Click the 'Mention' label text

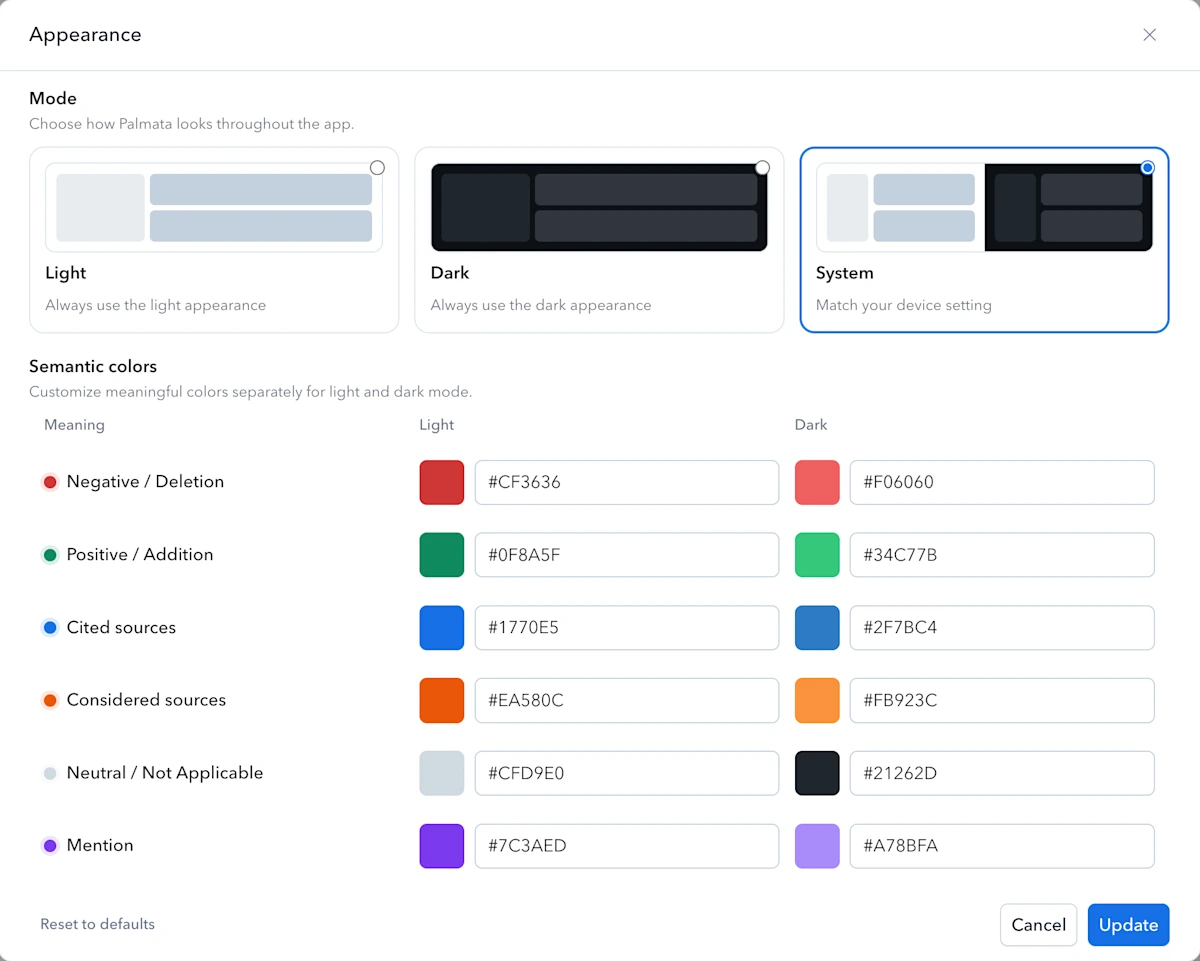[x=100, y=846]
